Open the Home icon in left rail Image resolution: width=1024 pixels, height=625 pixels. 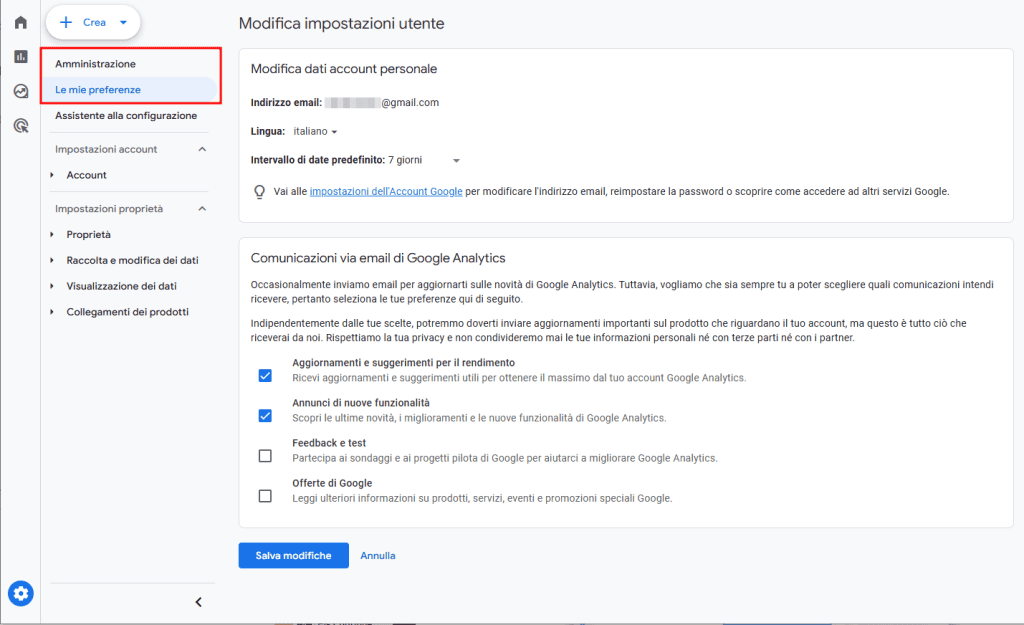point(21,23)
